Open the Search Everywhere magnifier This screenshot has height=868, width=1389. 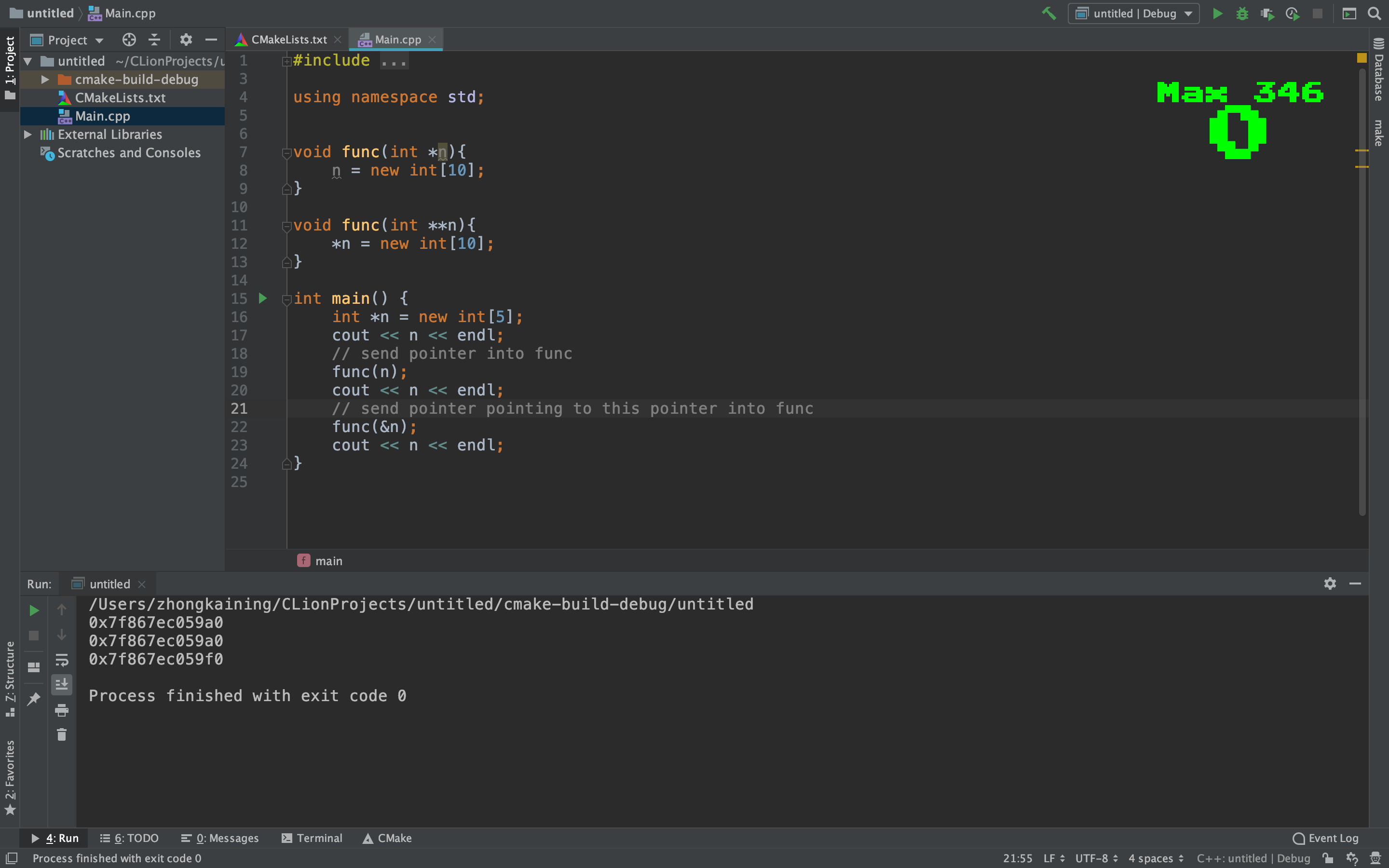[x=1375, y=13]
